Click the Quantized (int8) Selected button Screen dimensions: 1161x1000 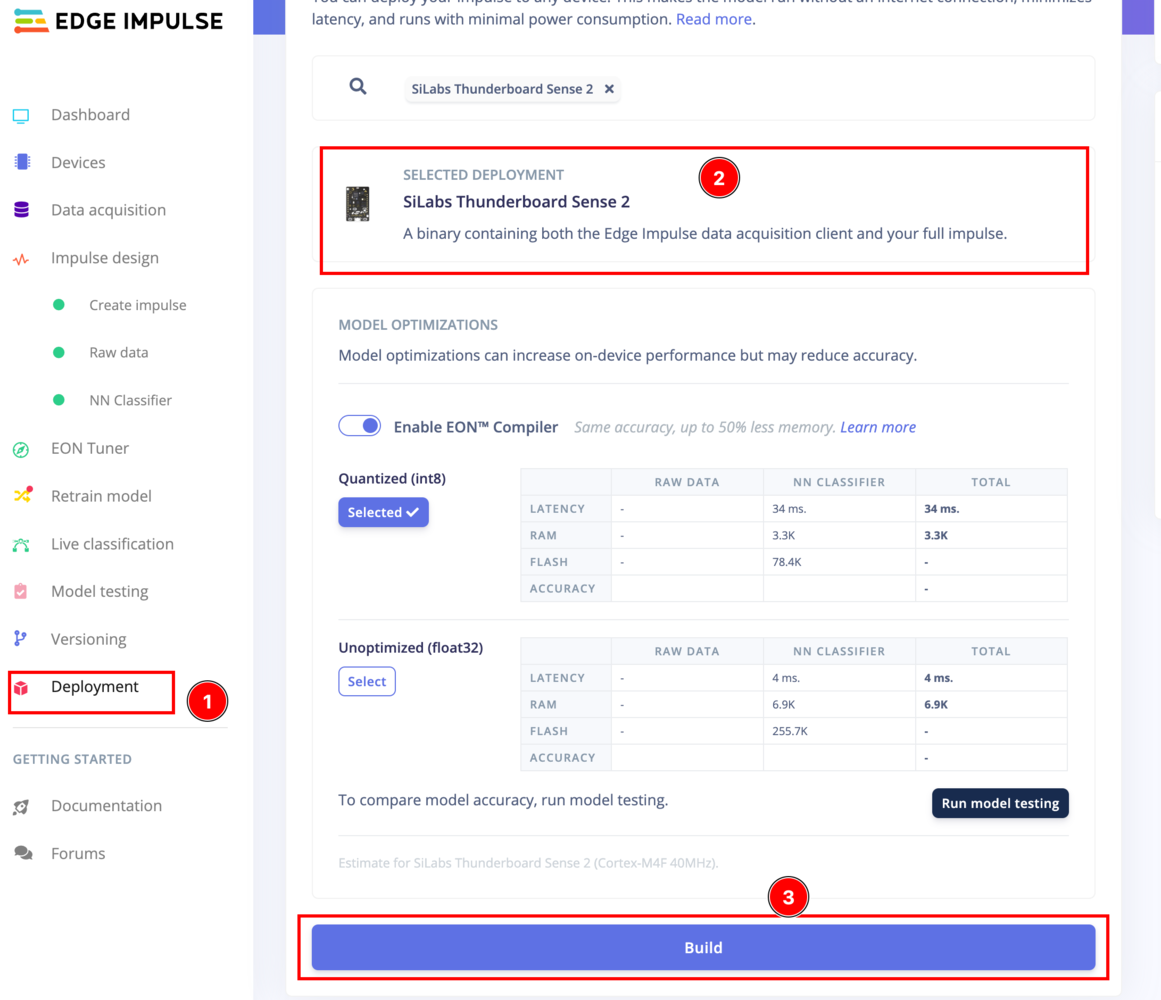pos(384,512)
